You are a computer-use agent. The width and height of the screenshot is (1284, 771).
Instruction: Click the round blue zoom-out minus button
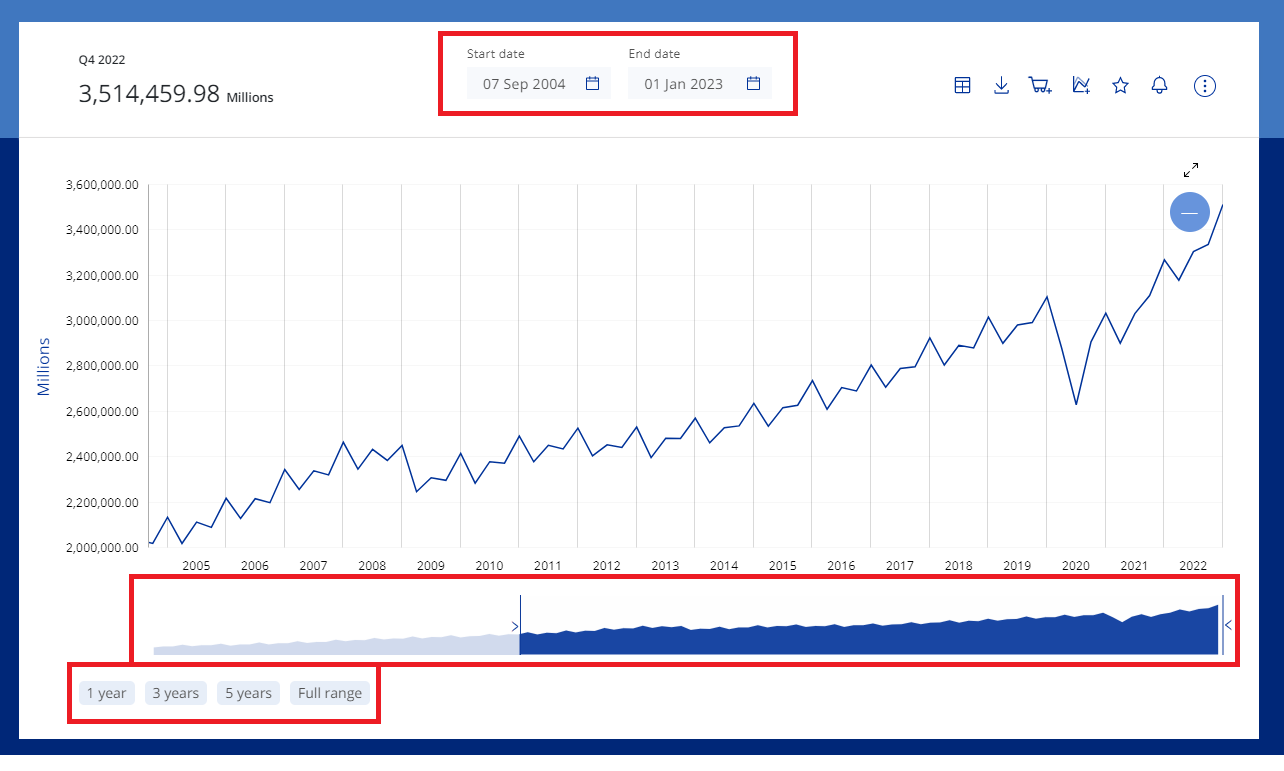tap(1189, 212)
